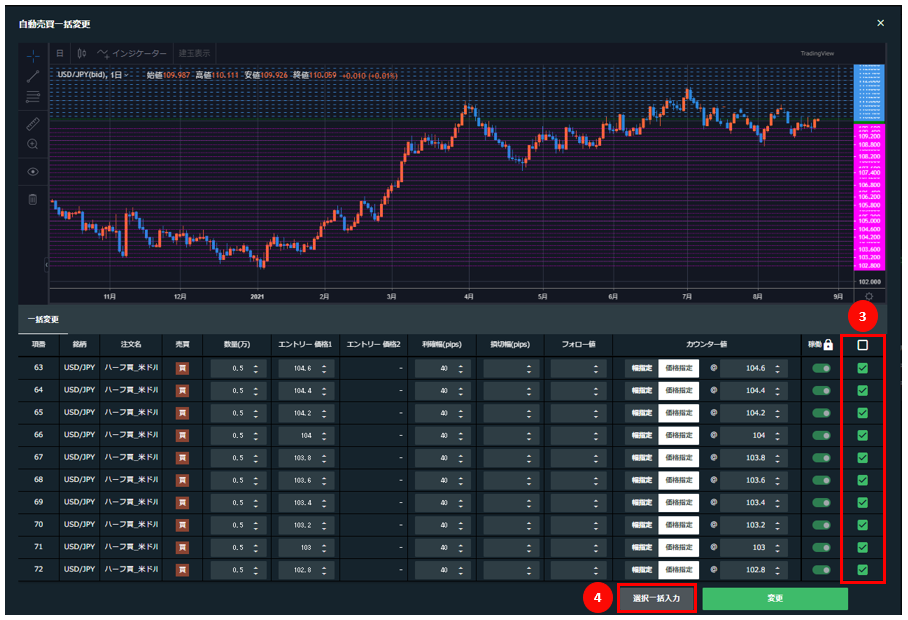
Task: Click the stop-loss width stepper in row 66
Action: click(x=529, y=436)
